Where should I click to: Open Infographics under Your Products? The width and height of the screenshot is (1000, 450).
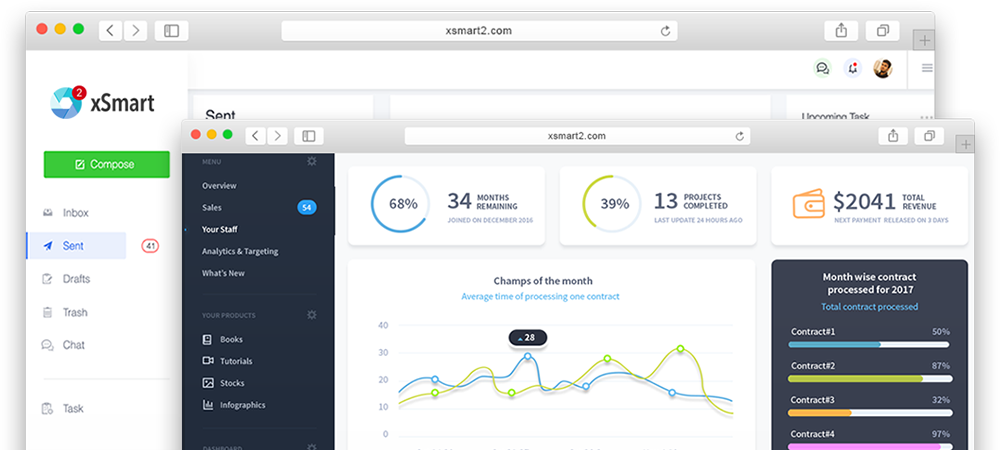pyautogui.click(x=242, y=405)
